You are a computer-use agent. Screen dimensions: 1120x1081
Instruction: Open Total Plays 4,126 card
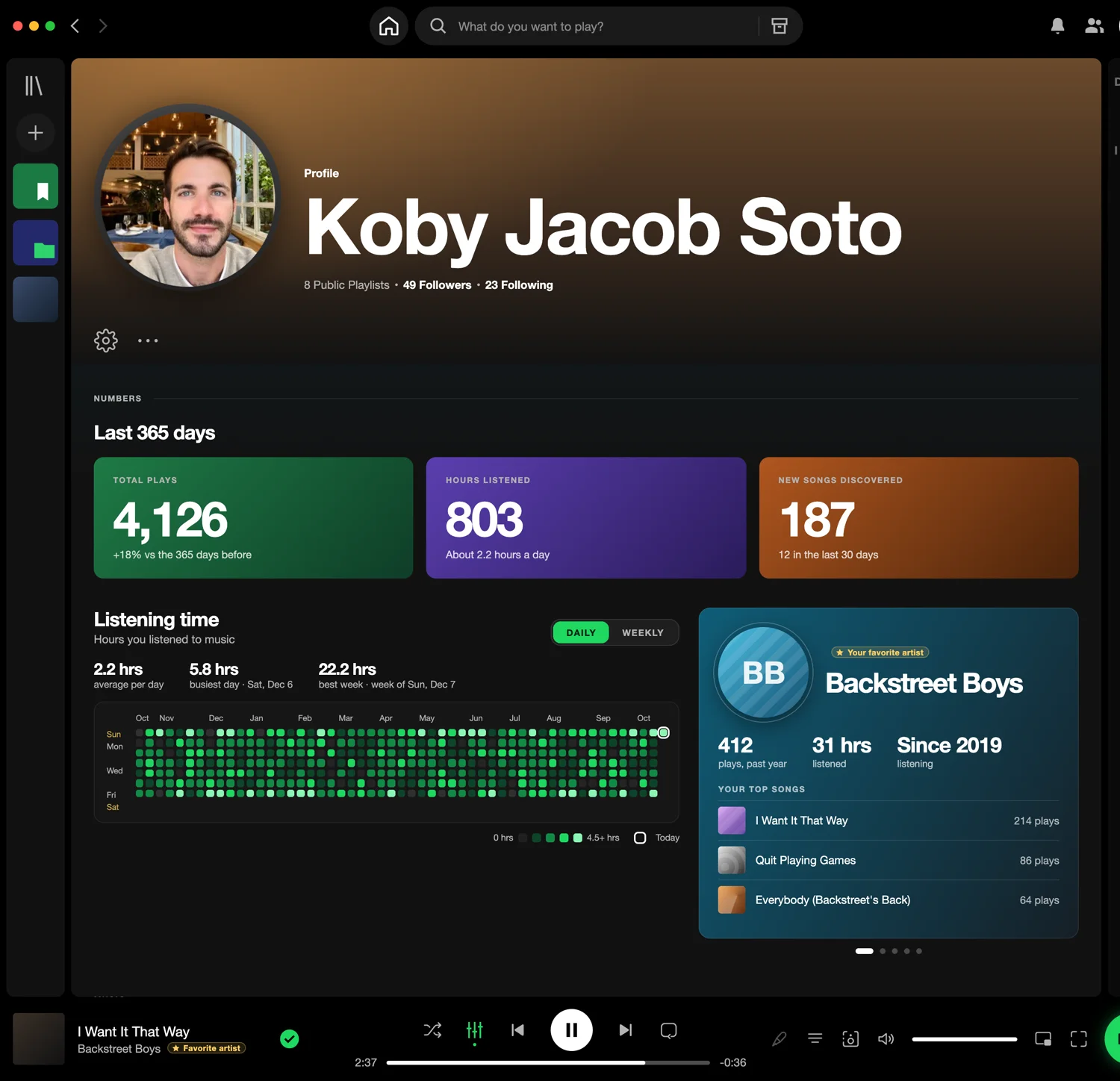pos(253,518)
